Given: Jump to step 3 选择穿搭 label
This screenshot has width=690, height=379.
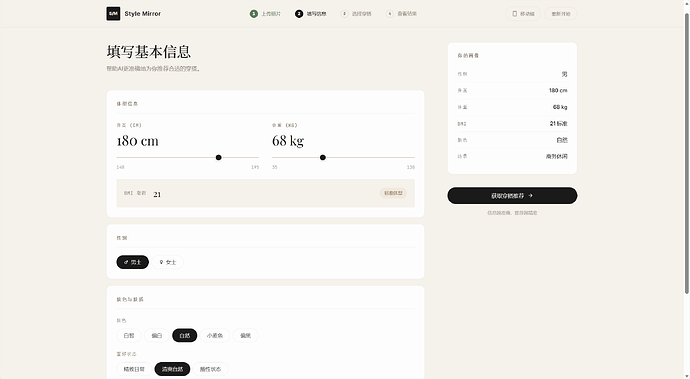Looking at the screenshot, I should coord(361,14).
